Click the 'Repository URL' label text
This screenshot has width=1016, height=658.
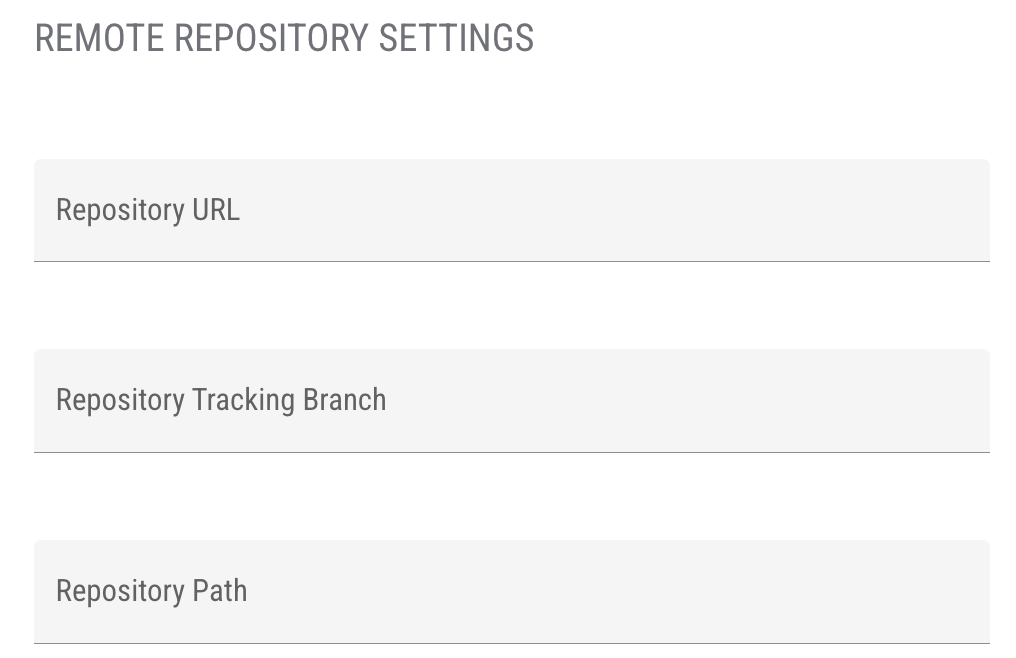[148, 211]
